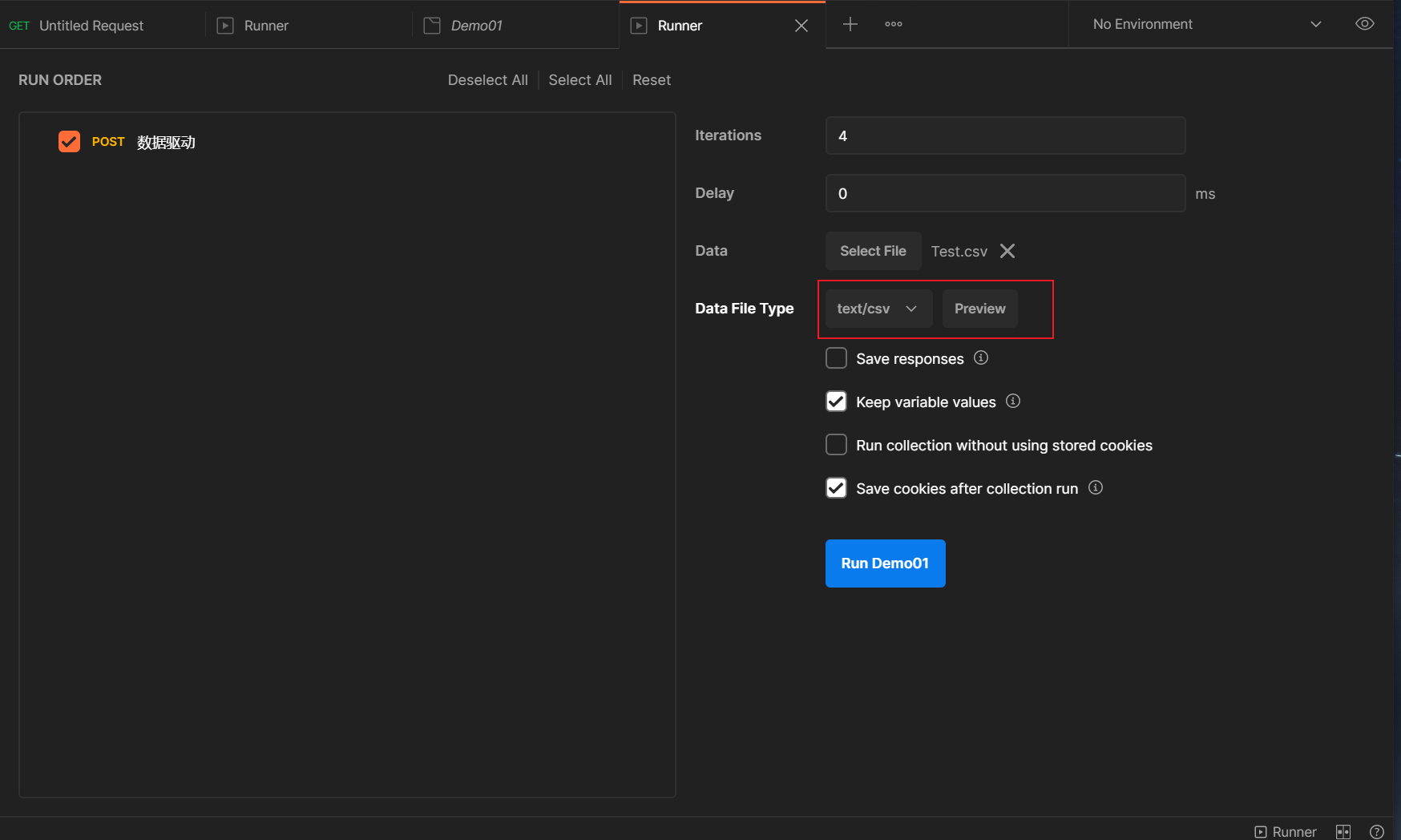Viewport: 1401px width, 840px height.
Task: Toggle two-pane view icon in status bar
Action: click(1343, 832)
